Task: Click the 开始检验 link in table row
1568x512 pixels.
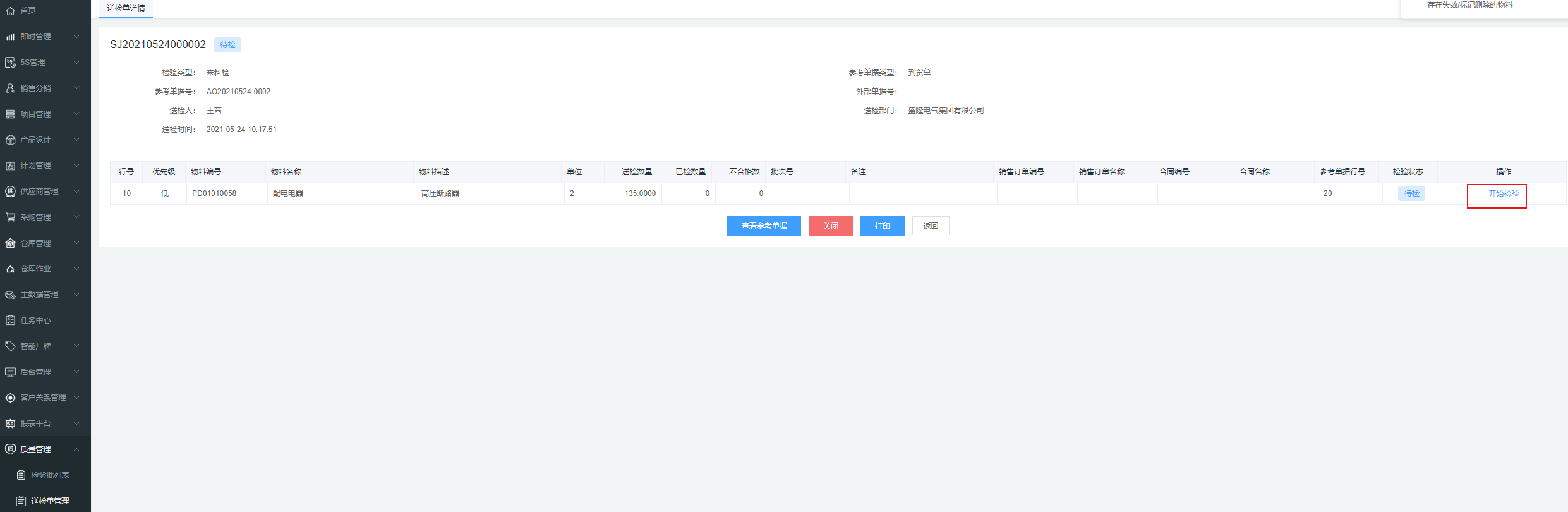Action: coord(1503,194)
